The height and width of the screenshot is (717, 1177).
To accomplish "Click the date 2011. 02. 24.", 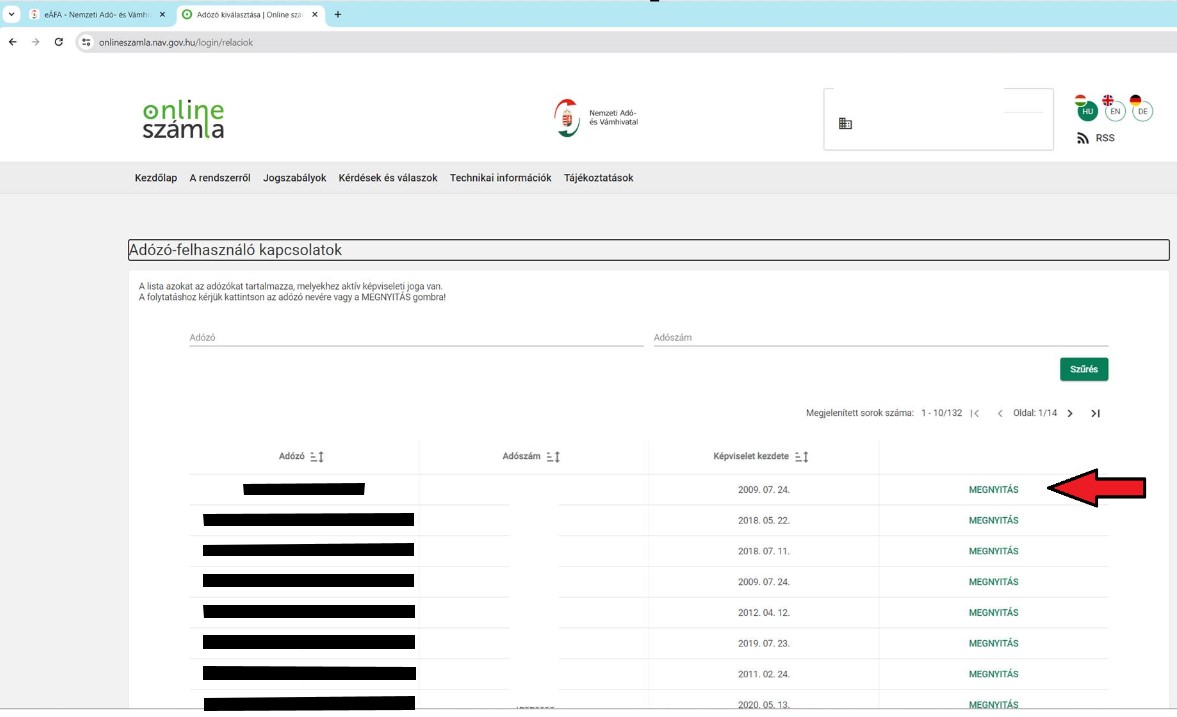I will point(763,674).
